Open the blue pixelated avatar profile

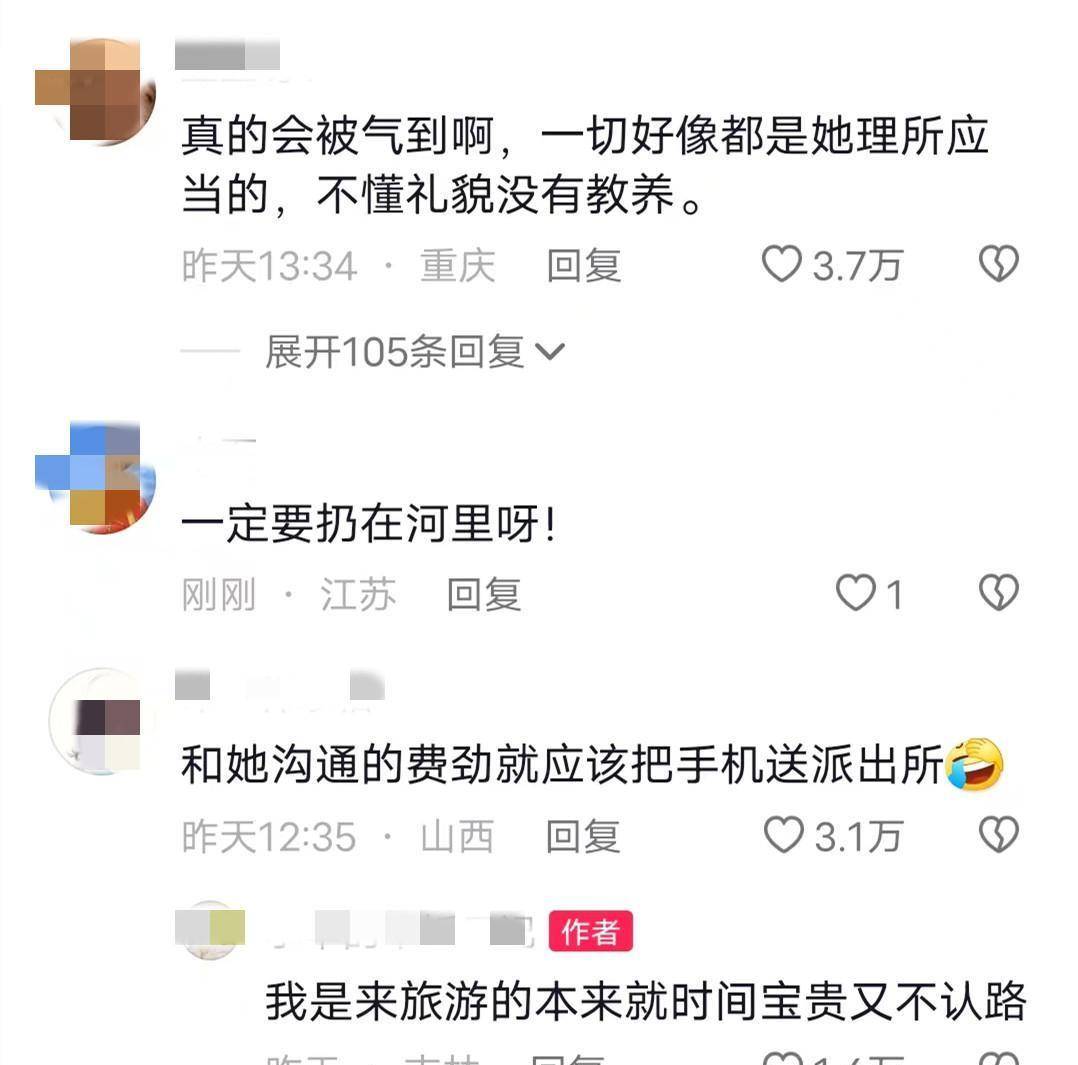click(96, 477)
